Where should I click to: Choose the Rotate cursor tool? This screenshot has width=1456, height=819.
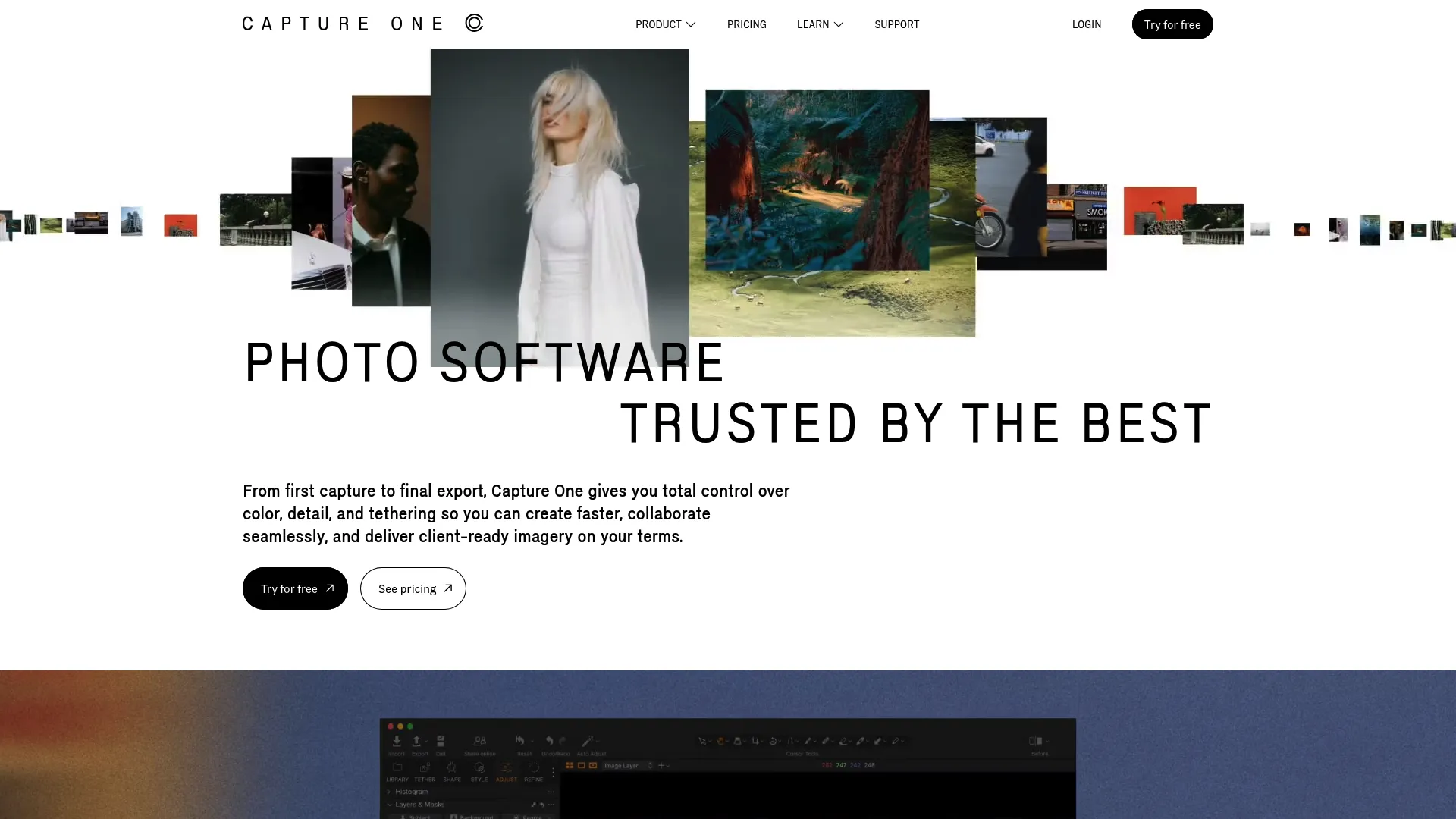pos(773,741)
